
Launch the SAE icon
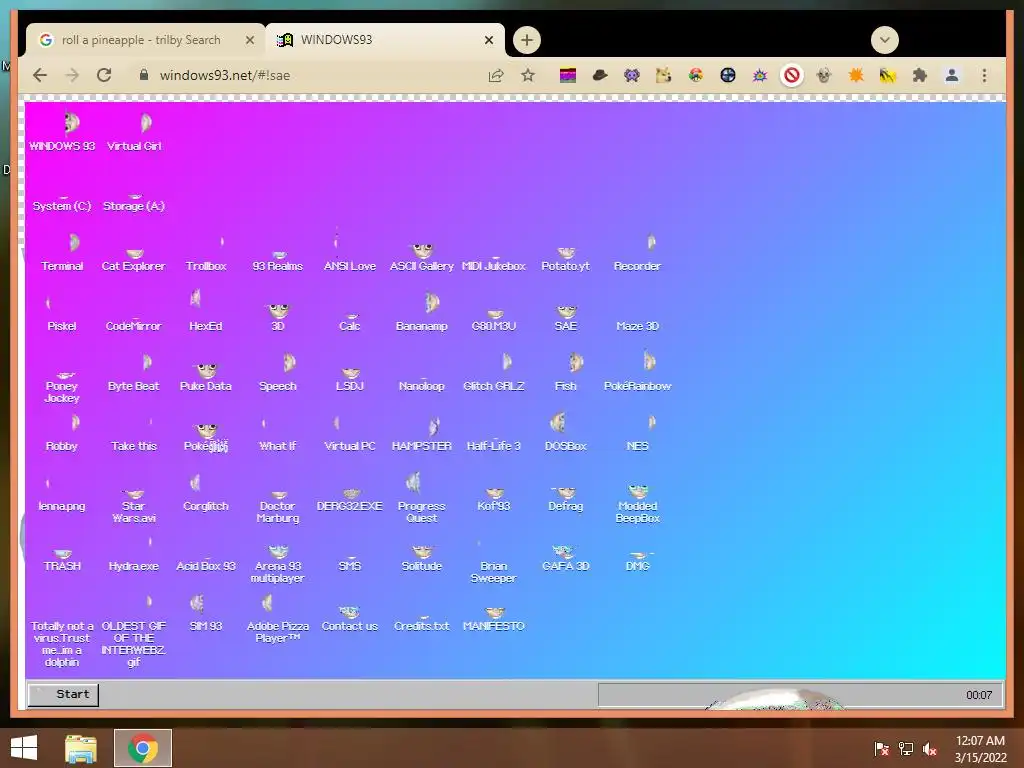(566, 318)
